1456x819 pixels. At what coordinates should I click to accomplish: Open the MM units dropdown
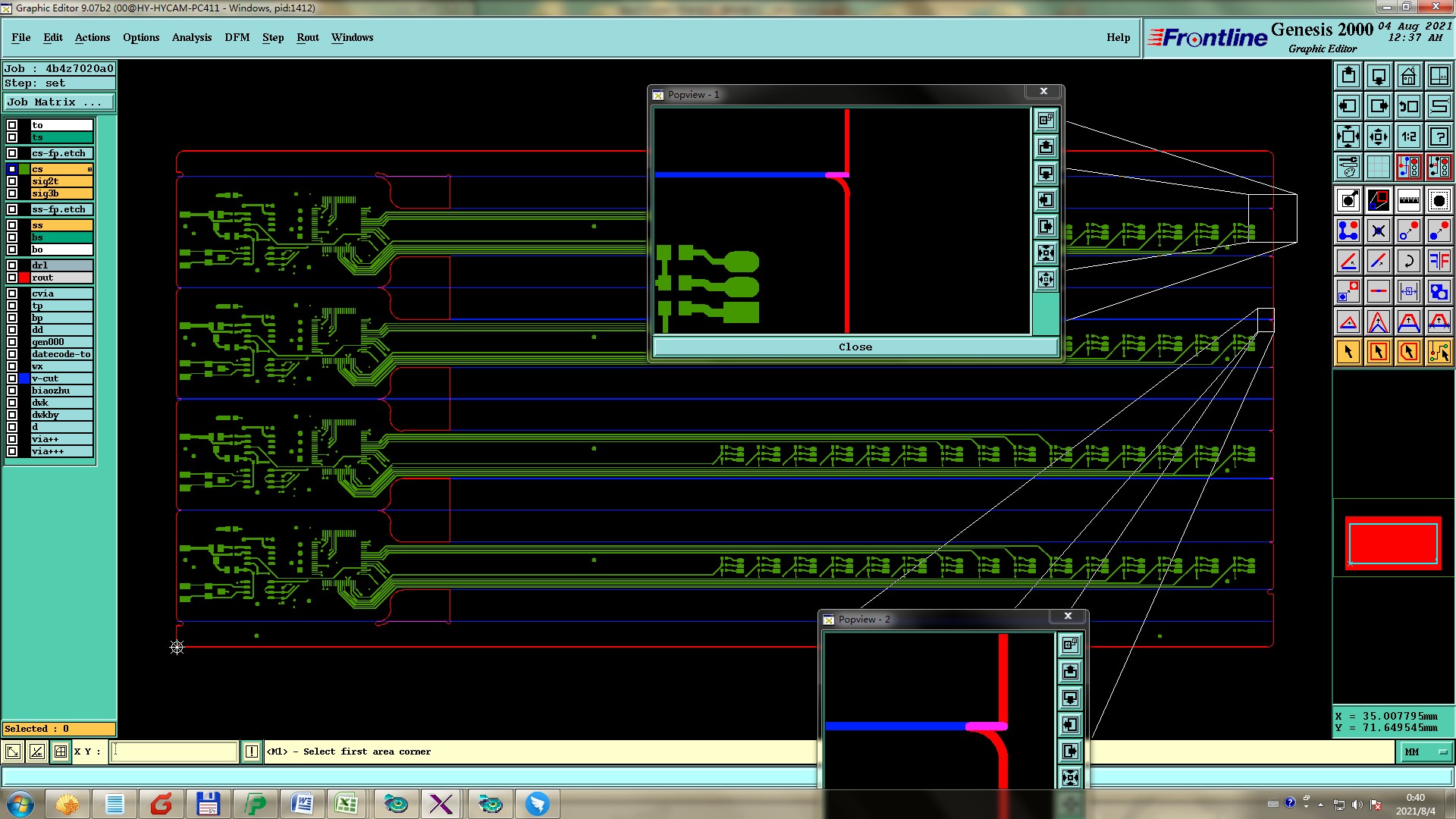[1425, 752]
